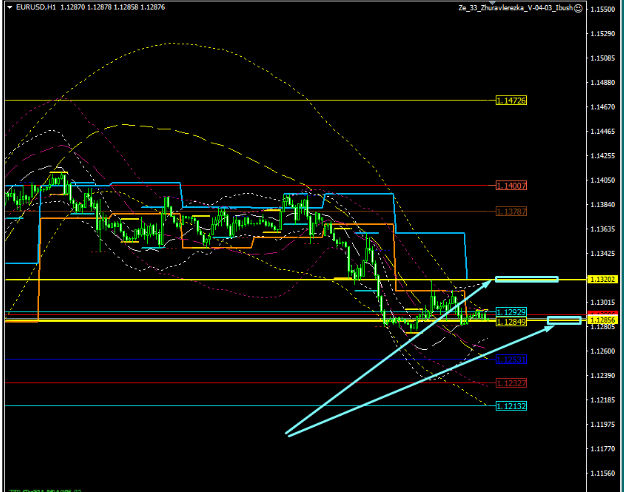Click the horizontal yellow line at 1.14726 level
Image resolution: width=624 pixels, height=492 pixels.
coord(250,101)
